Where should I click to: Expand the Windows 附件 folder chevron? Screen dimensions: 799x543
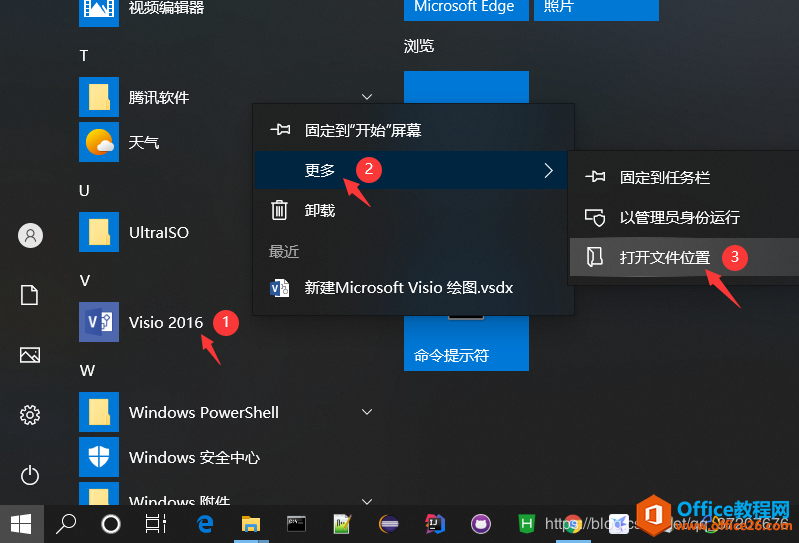click(367, 501)
